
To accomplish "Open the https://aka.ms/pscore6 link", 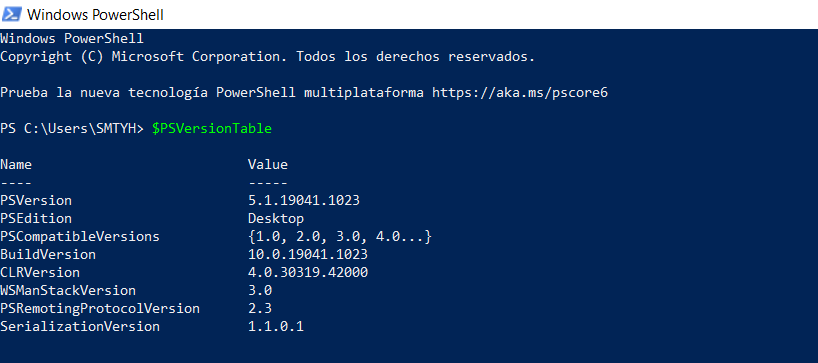I will pyautogui.click(x=520, y=93).
